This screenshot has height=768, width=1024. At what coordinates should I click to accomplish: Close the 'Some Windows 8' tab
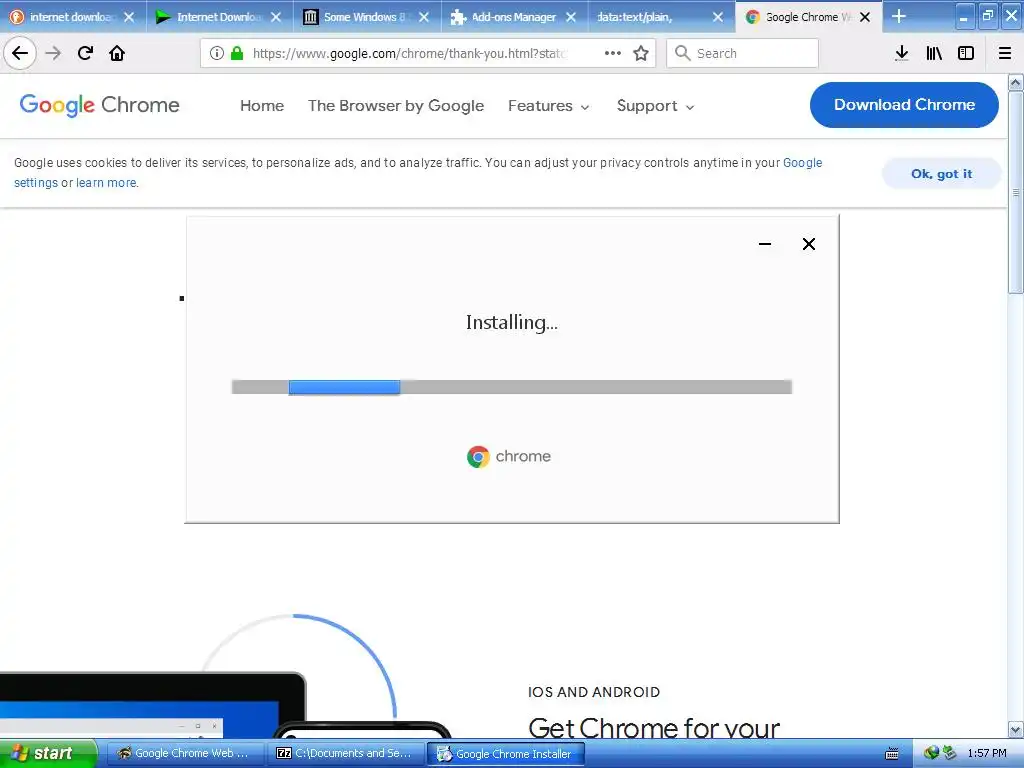pyautogui.click(x=424, y=17)
